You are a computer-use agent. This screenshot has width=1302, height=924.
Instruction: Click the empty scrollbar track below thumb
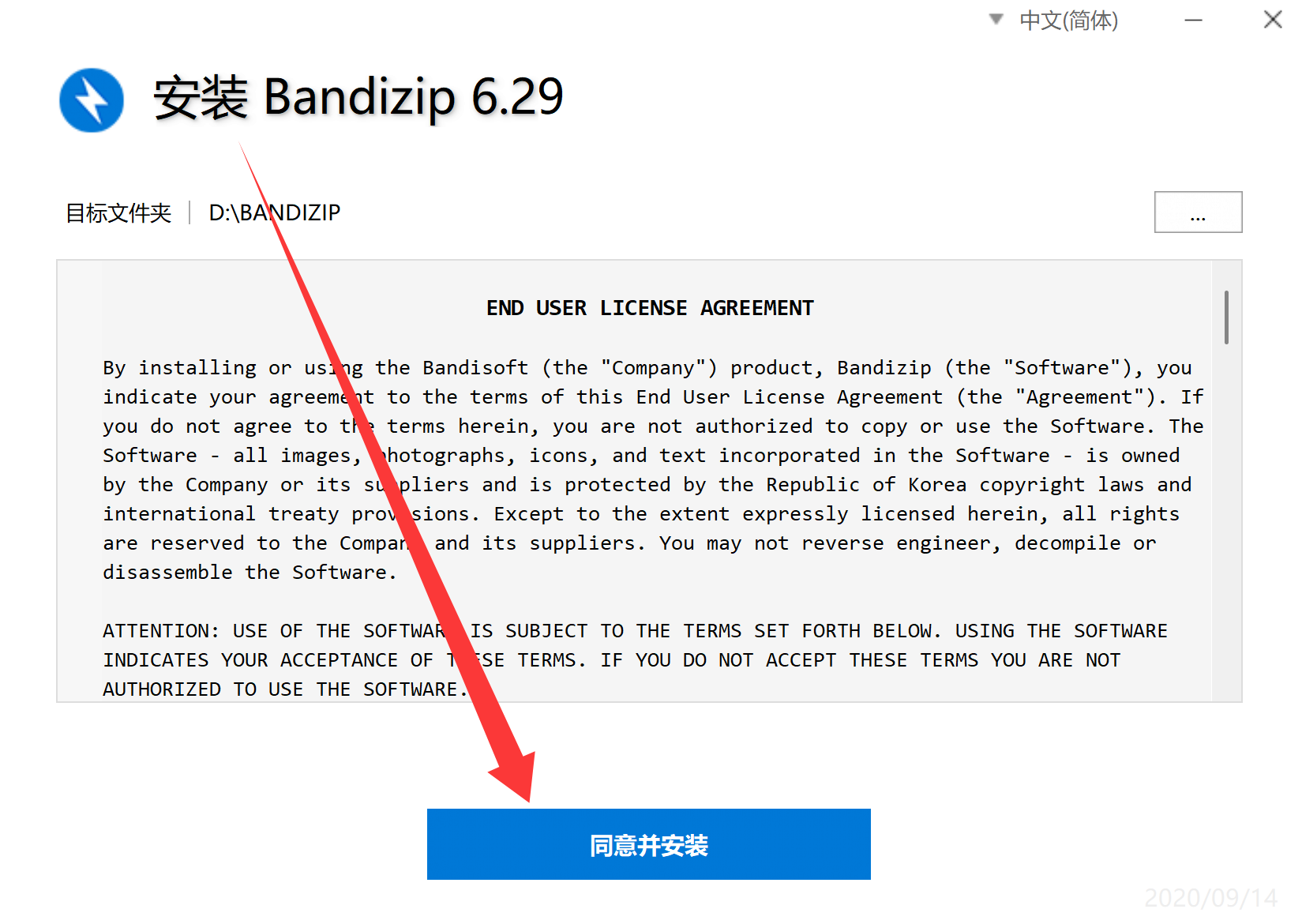pos(1226,521)
